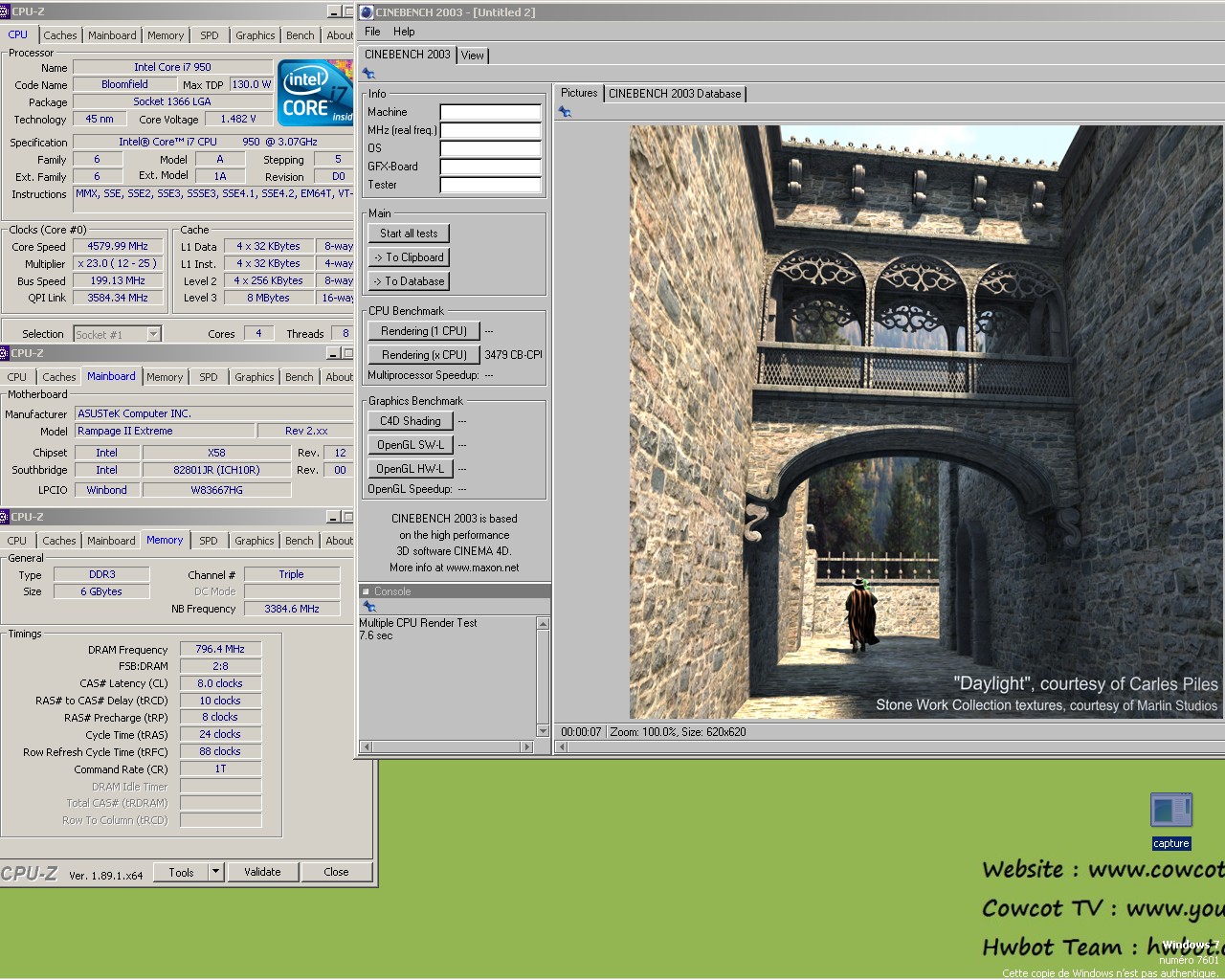The width and height of the screenshot is (1225, 980).
Task: Select the CINEBENCH 2003 tab
Action: coord(407,55)
